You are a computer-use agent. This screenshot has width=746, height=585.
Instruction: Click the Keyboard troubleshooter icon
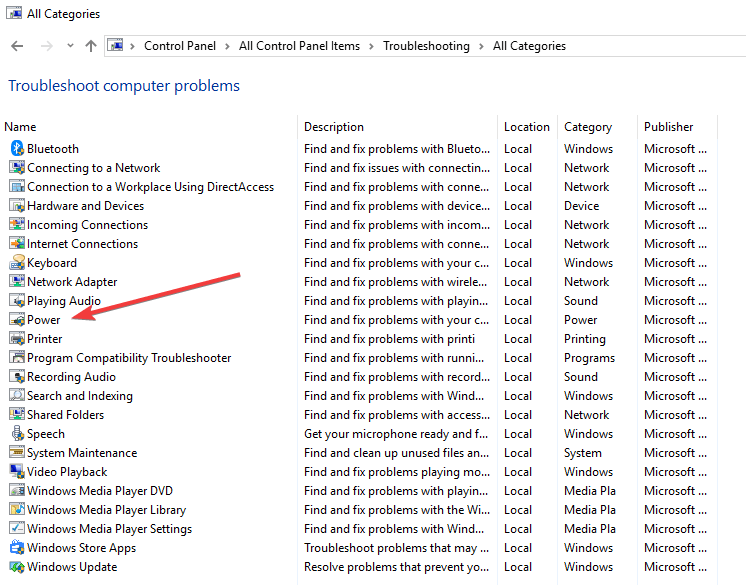point(17,263)
